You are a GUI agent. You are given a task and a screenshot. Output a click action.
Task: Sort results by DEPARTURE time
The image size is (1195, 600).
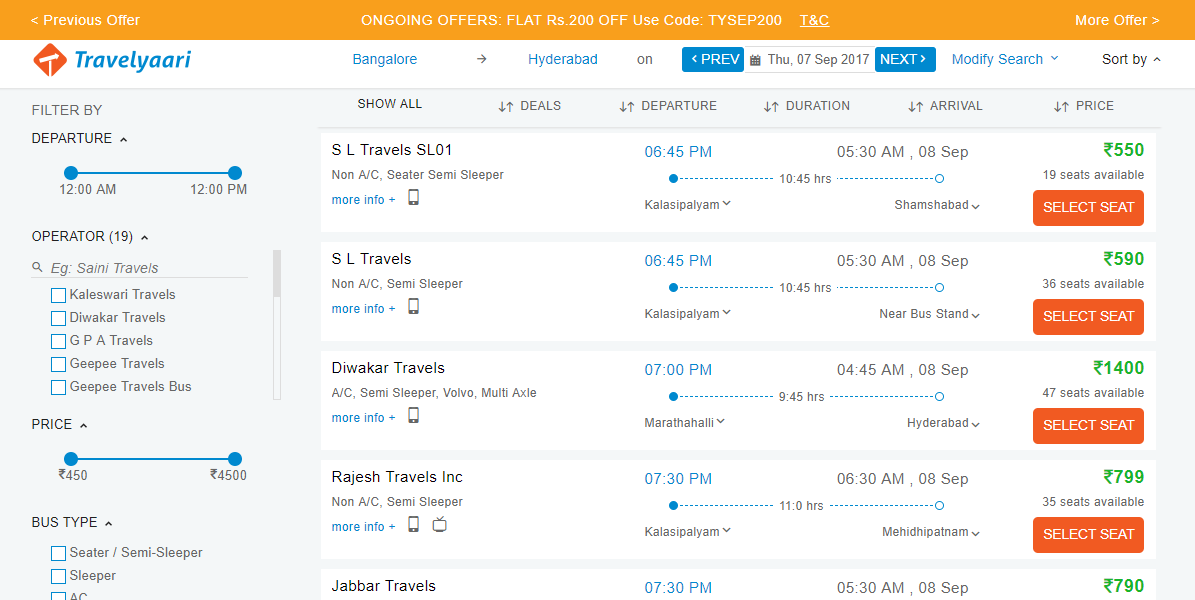point(668,106)
